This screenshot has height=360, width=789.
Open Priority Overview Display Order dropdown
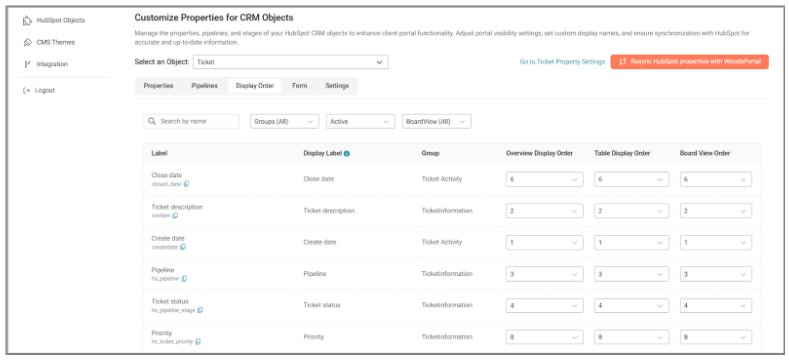(x=544, y=337)
